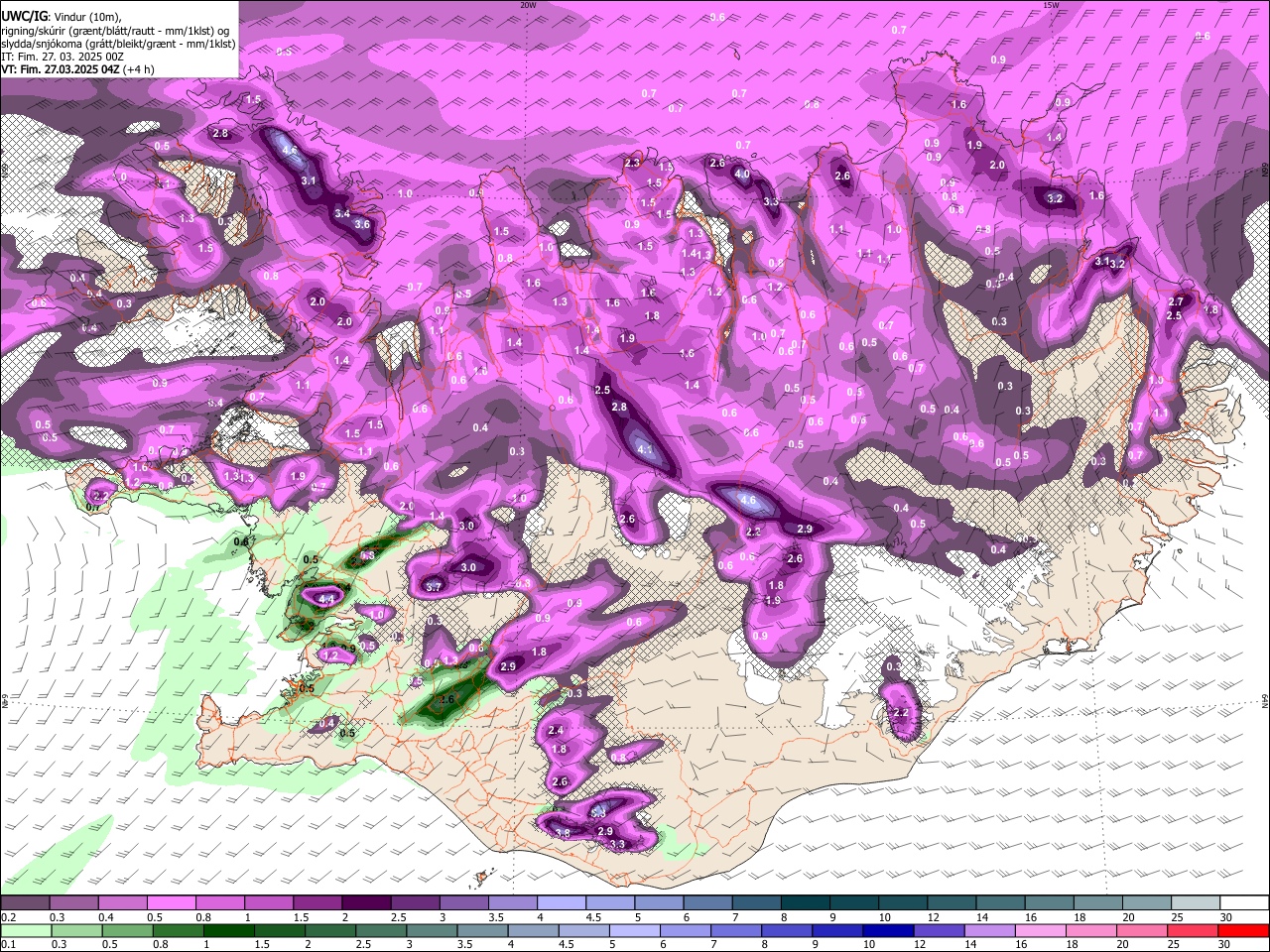
Task: Click the bold UWC/IG title text
Action: (x=24, y=16)
